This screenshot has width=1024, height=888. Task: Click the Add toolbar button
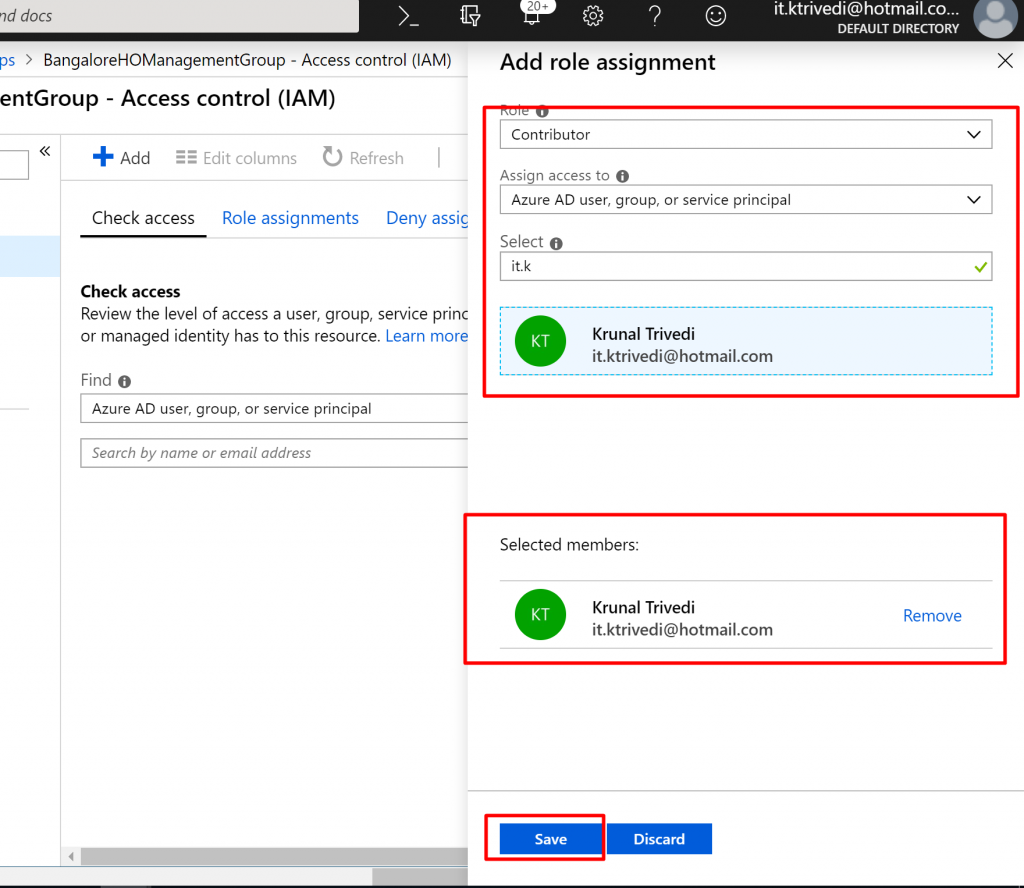121,158
